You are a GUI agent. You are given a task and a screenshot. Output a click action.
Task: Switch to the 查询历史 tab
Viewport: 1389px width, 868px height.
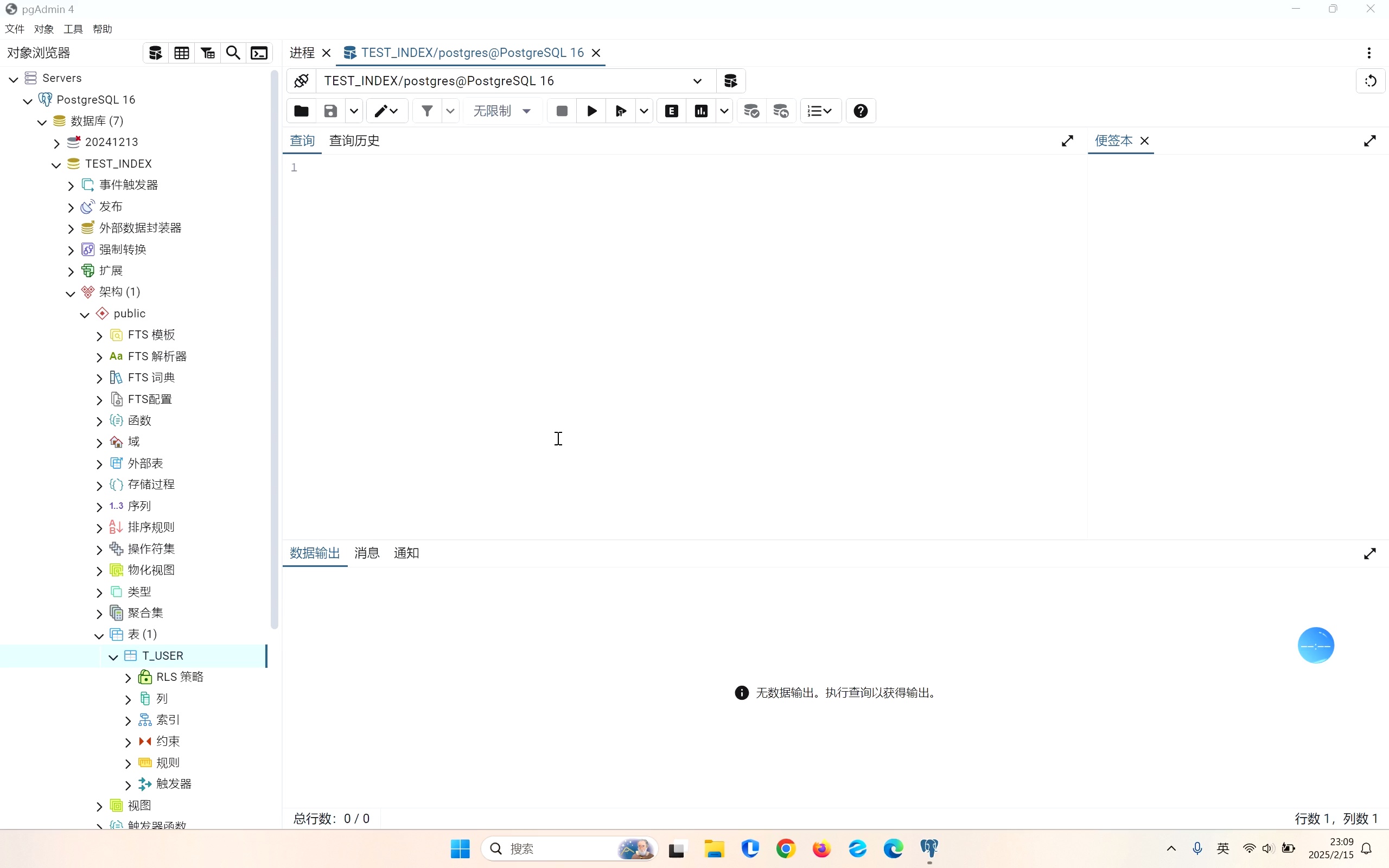coord(354,141)
